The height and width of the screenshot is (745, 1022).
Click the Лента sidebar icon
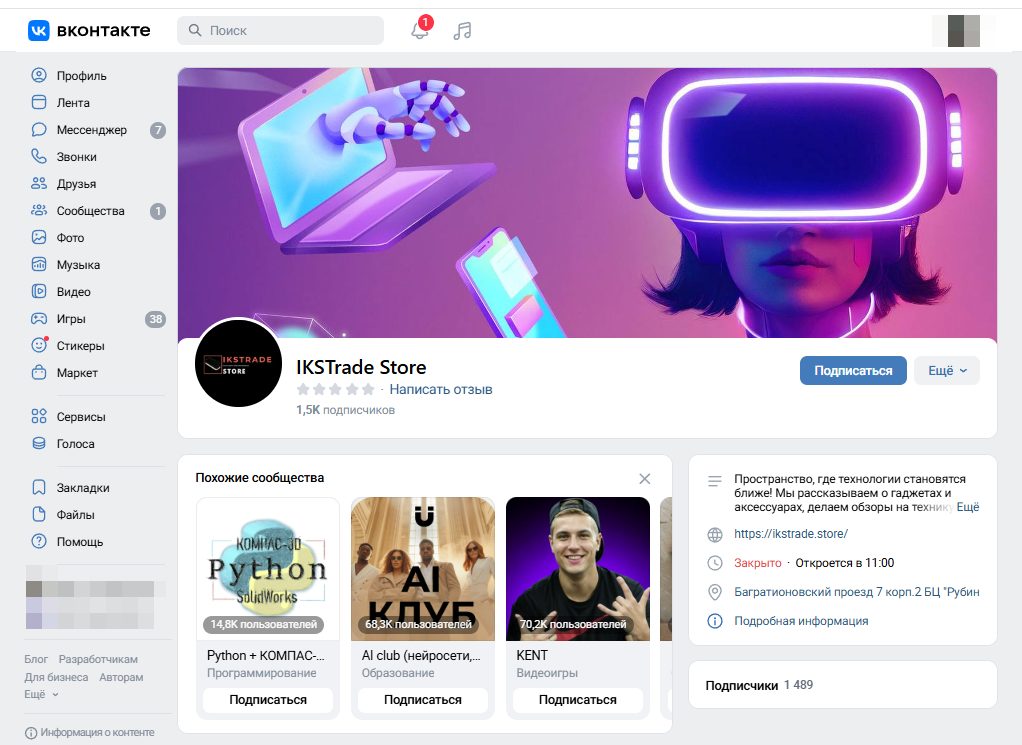pyautogui.click(x=39, y=102)
